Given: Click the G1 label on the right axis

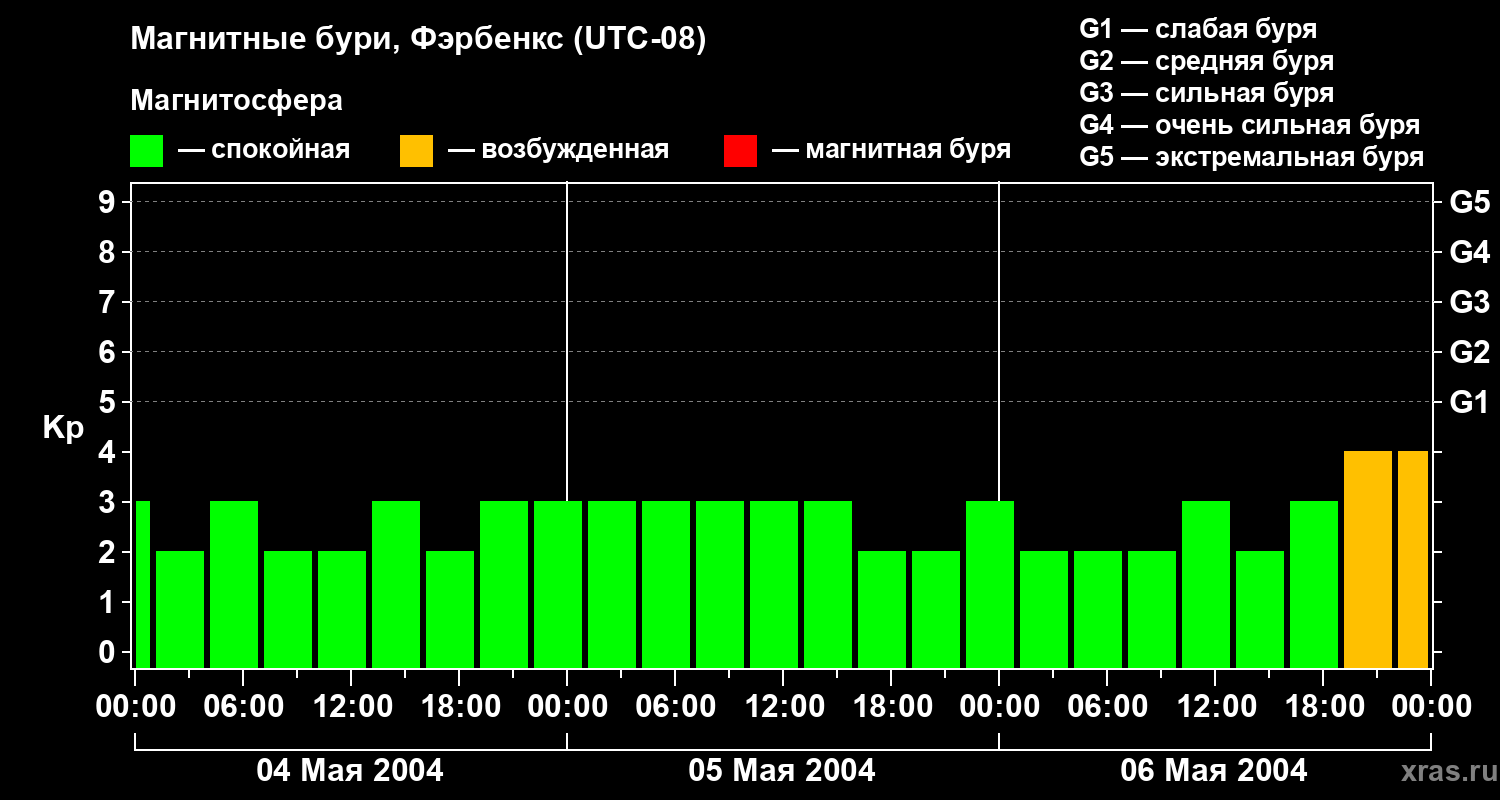Looking at the screenshot, I should coord(1469,402).
